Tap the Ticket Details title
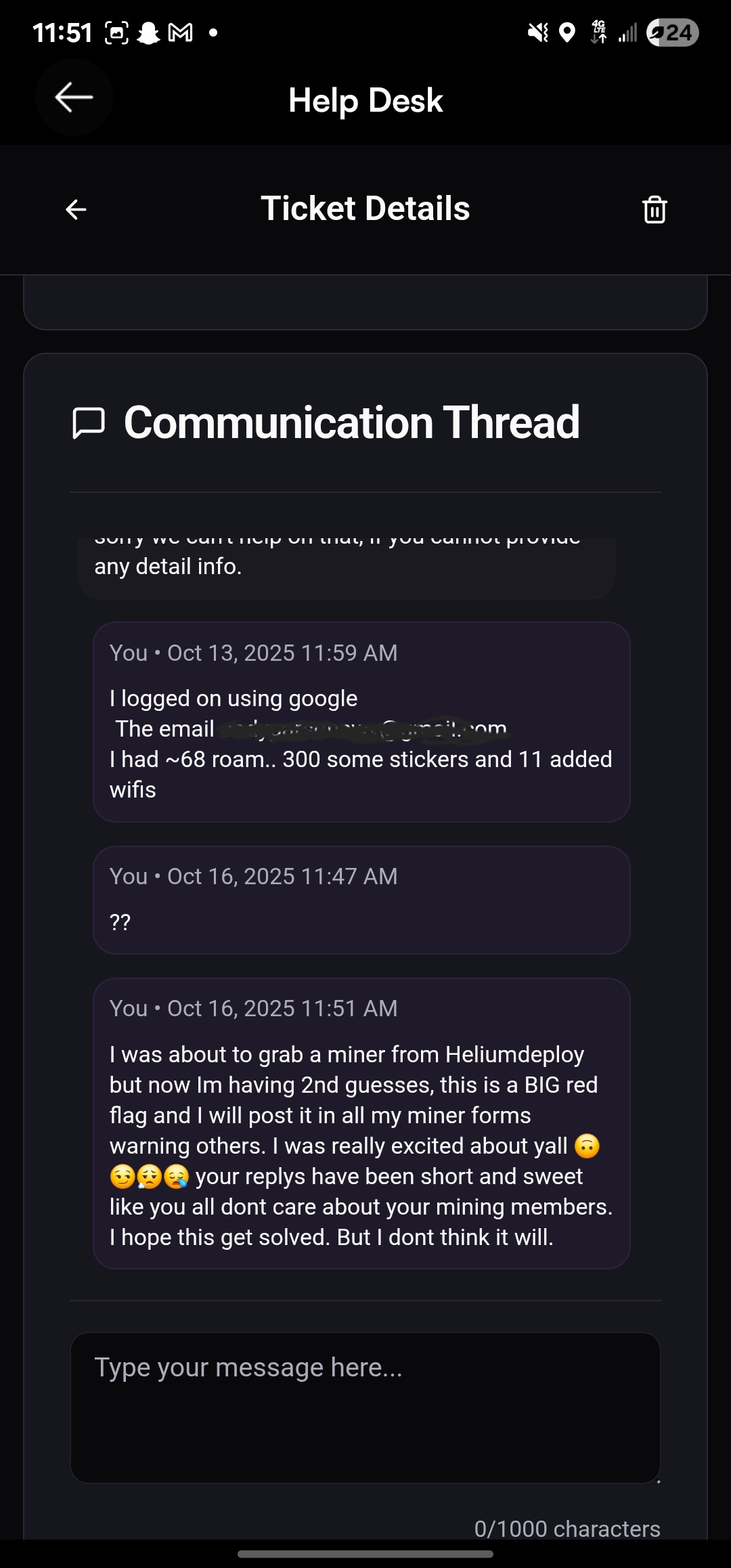The width and height of the screenshot is (731, 1568). point(365,209)
